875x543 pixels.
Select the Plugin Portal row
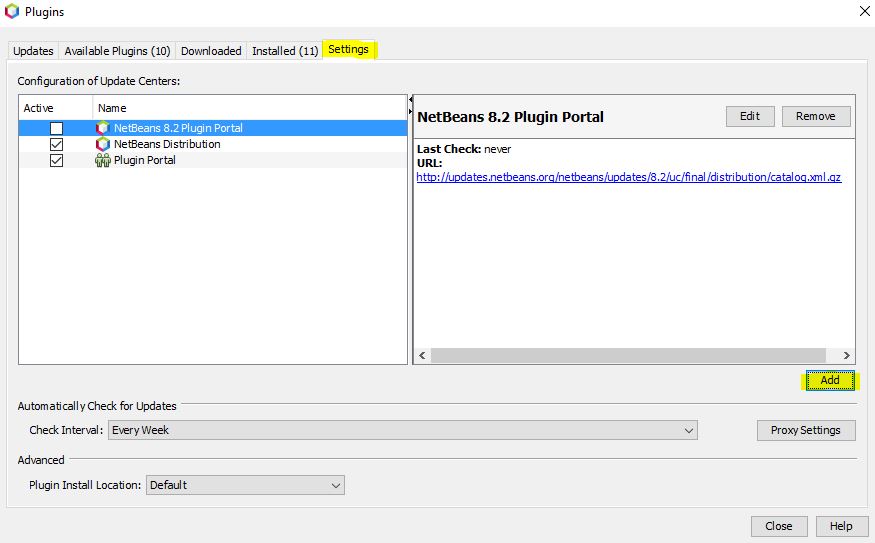(213, 160)
